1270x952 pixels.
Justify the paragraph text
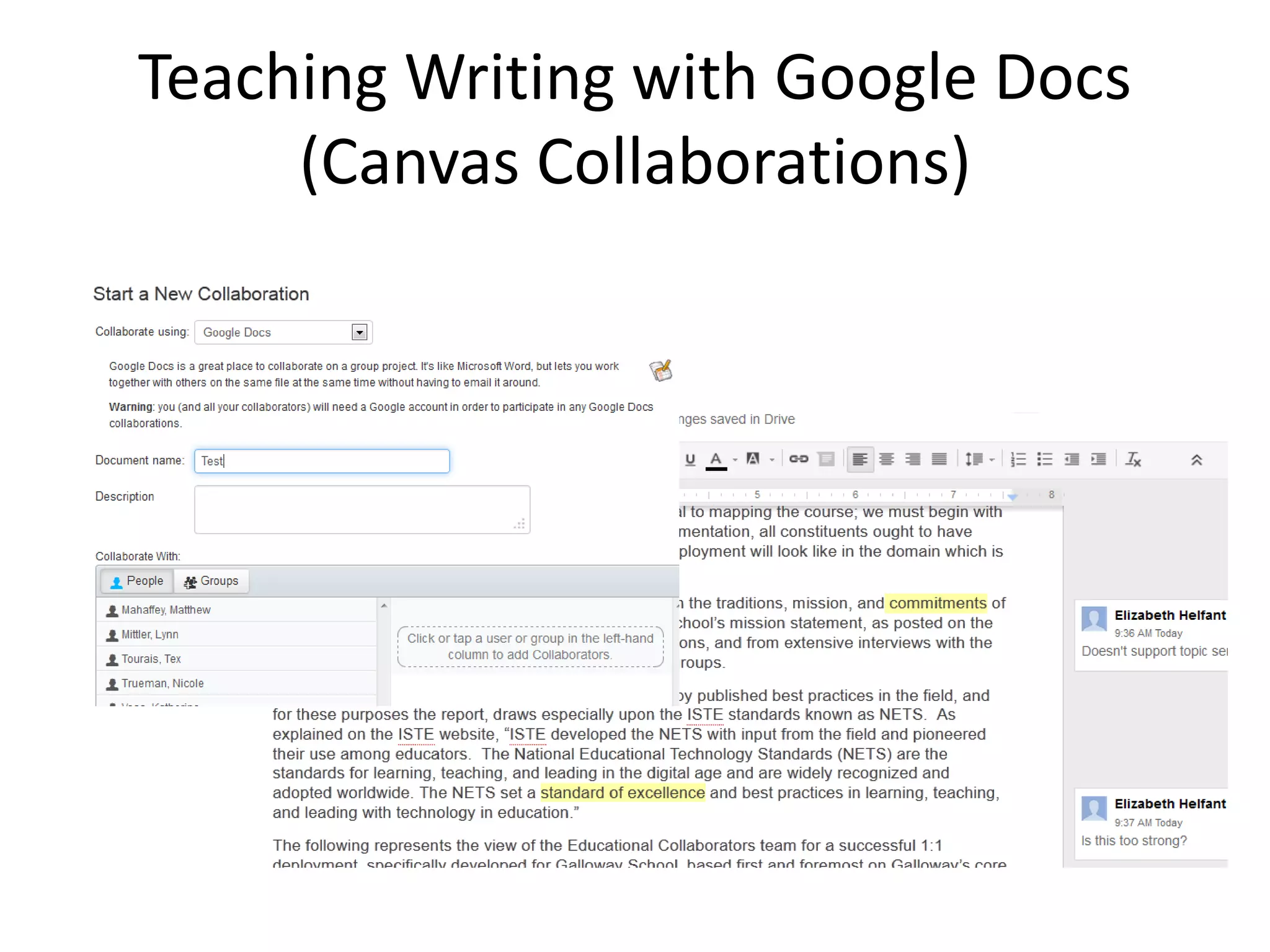(939, 459)
